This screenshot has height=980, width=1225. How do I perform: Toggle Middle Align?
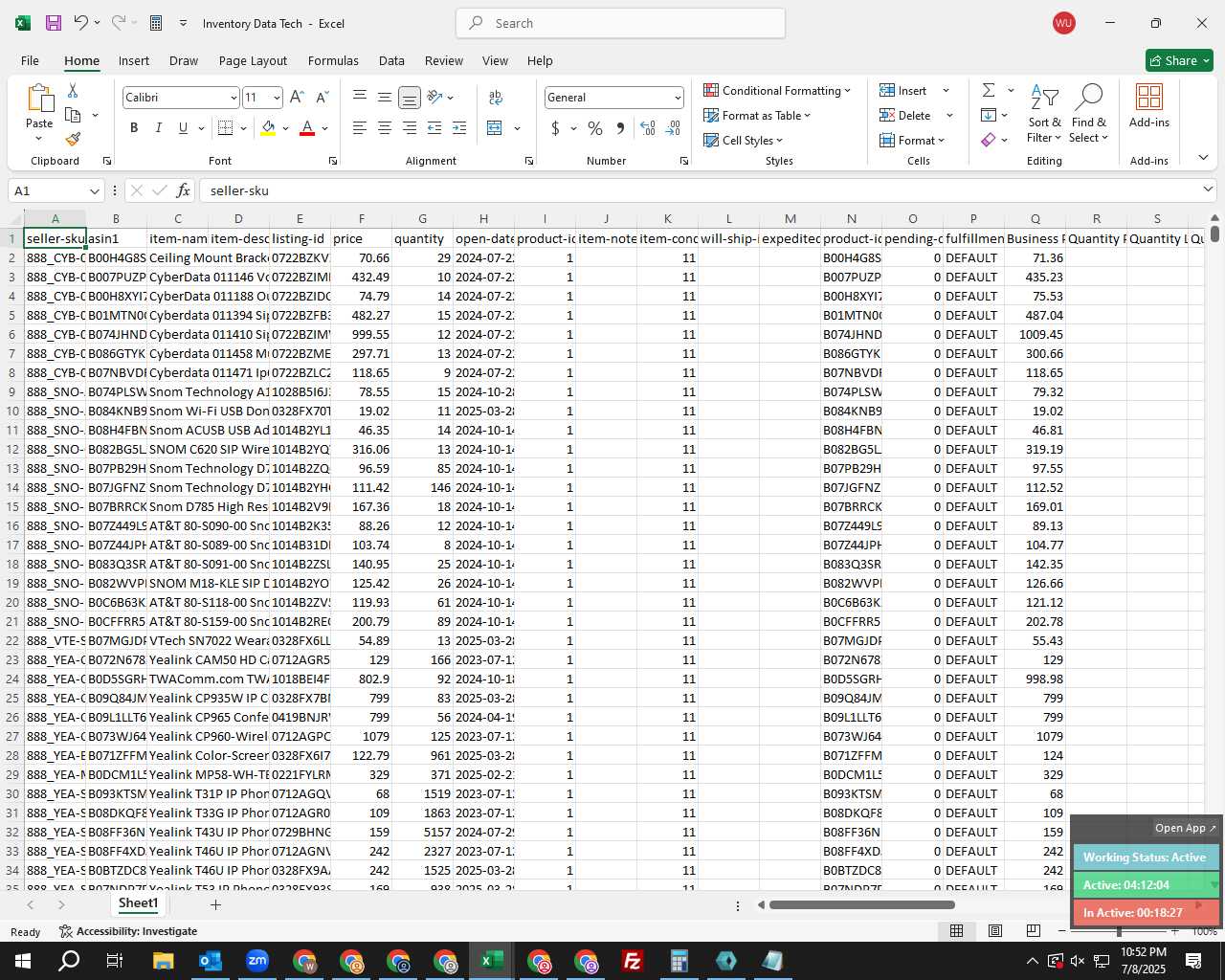tap(385, 97)
